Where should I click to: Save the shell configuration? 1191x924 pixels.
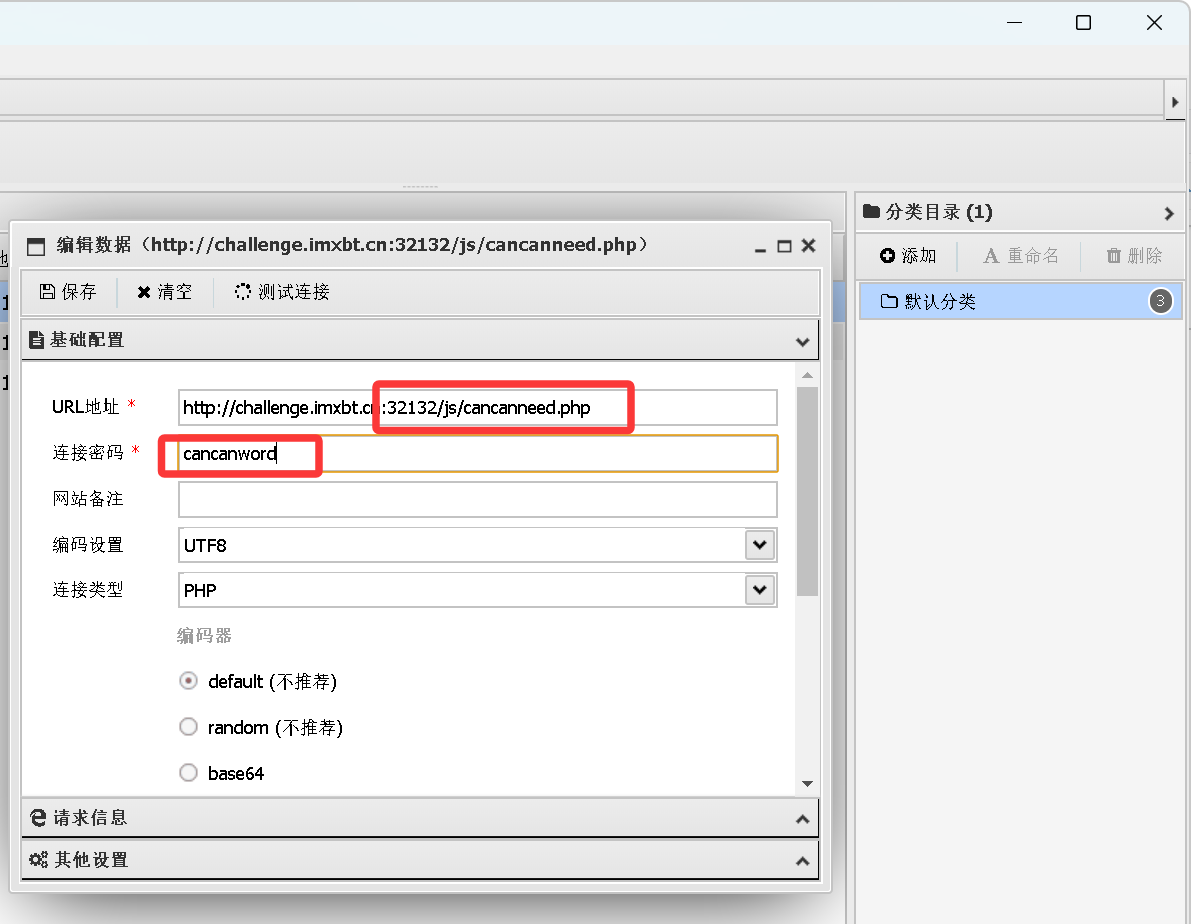(68, 292)
